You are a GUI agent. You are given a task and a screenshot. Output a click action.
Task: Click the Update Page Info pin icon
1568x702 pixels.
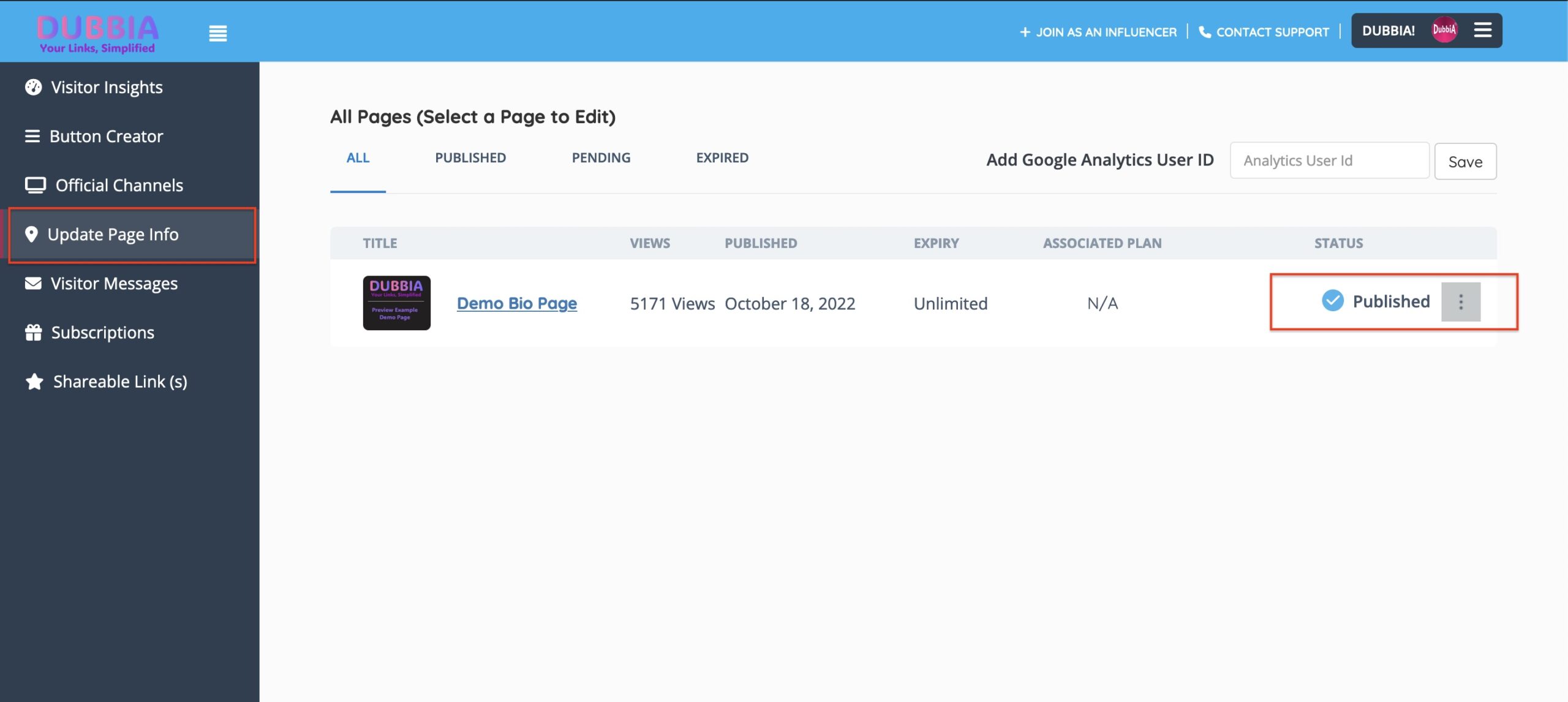31,234
